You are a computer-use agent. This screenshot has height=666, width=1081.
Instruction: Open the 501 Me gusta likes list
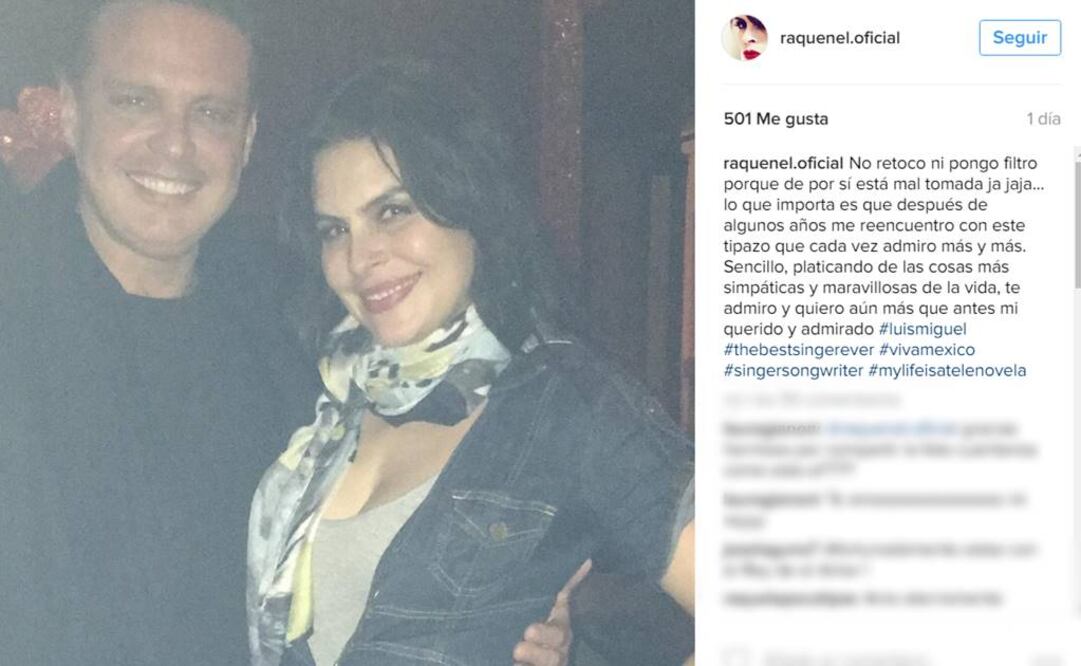click(x=776, y=119)
